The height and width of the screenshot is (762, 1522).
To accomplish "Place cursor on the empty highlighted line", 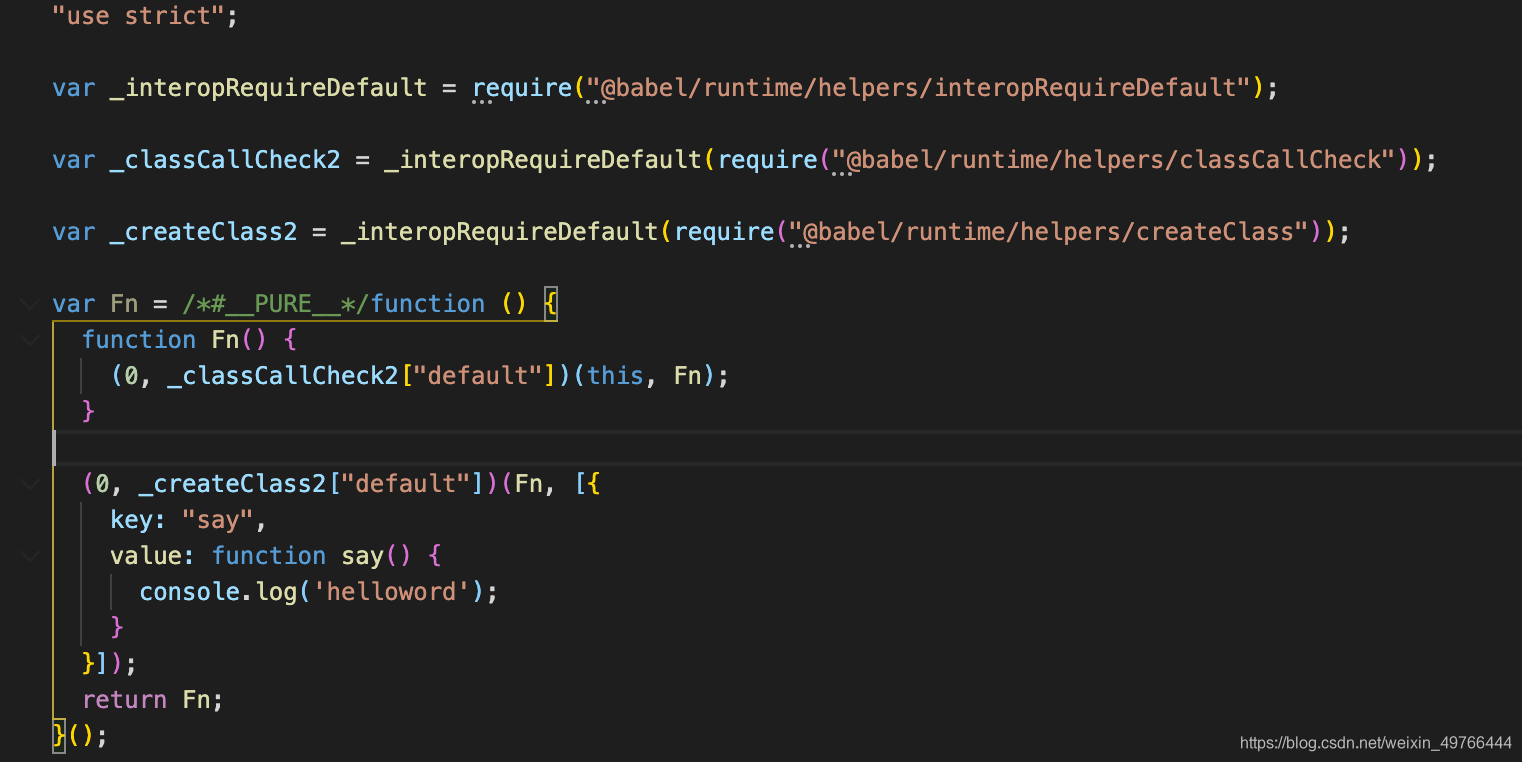I will tap(786, 448).
